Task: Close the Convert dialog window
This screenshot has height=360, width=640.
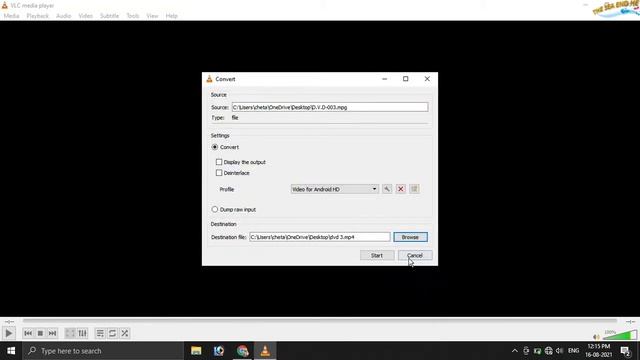Action: pyautogui.click(x=427, y=79)
